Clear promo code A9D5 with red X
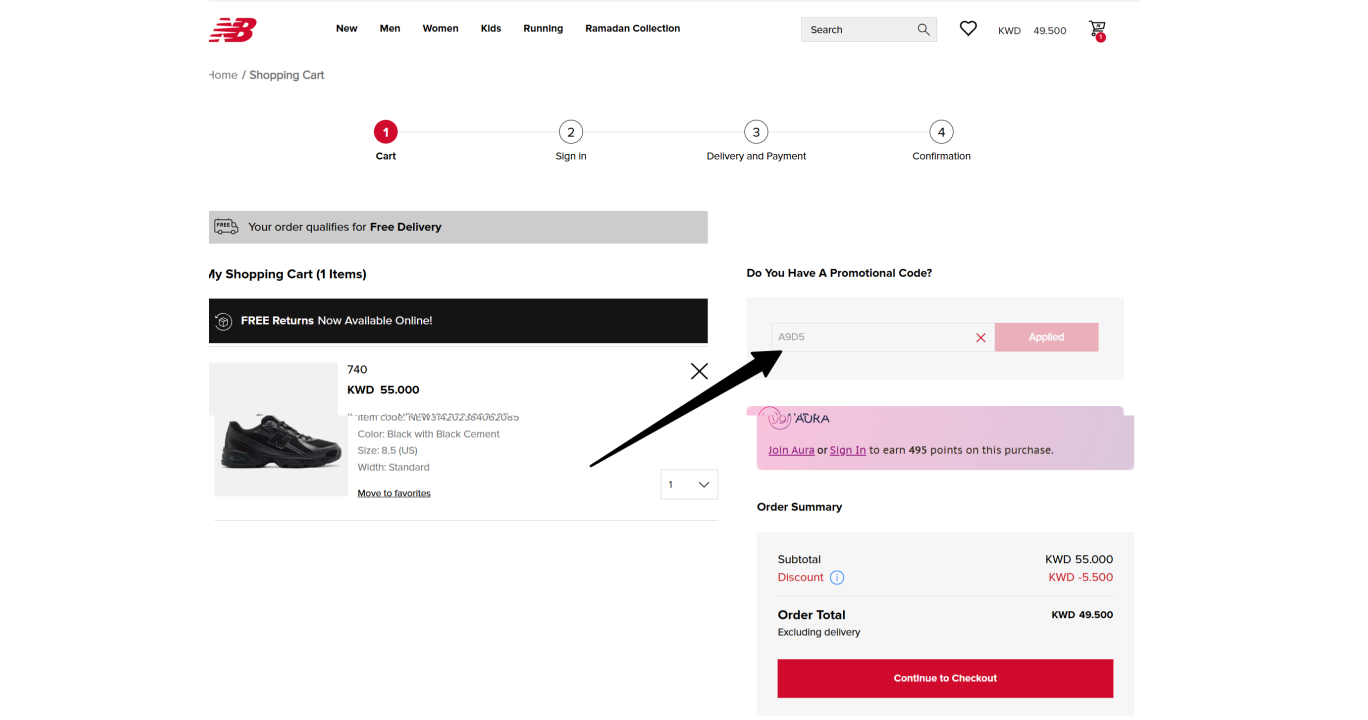 [x=981, y=338]
